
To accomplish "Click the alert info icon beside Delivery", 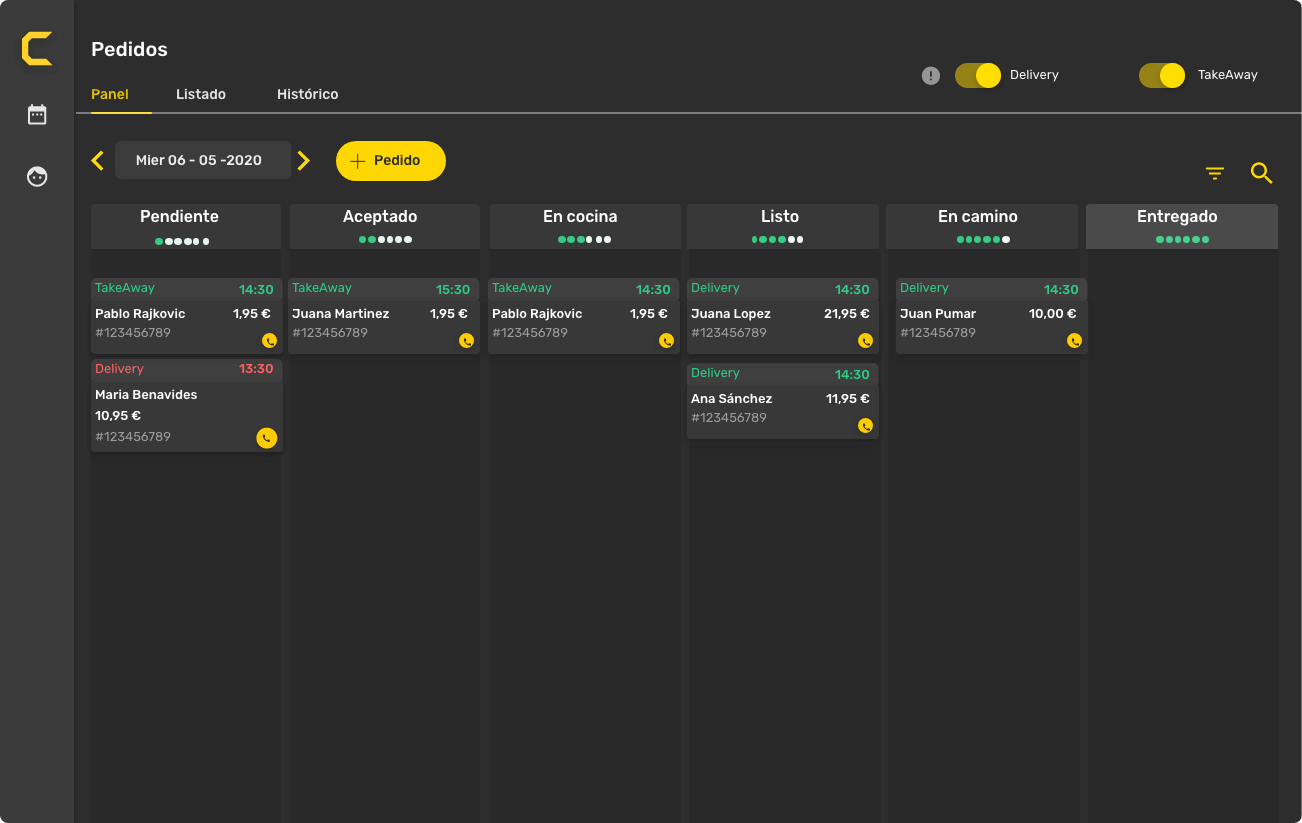I will tap(931, 76).
